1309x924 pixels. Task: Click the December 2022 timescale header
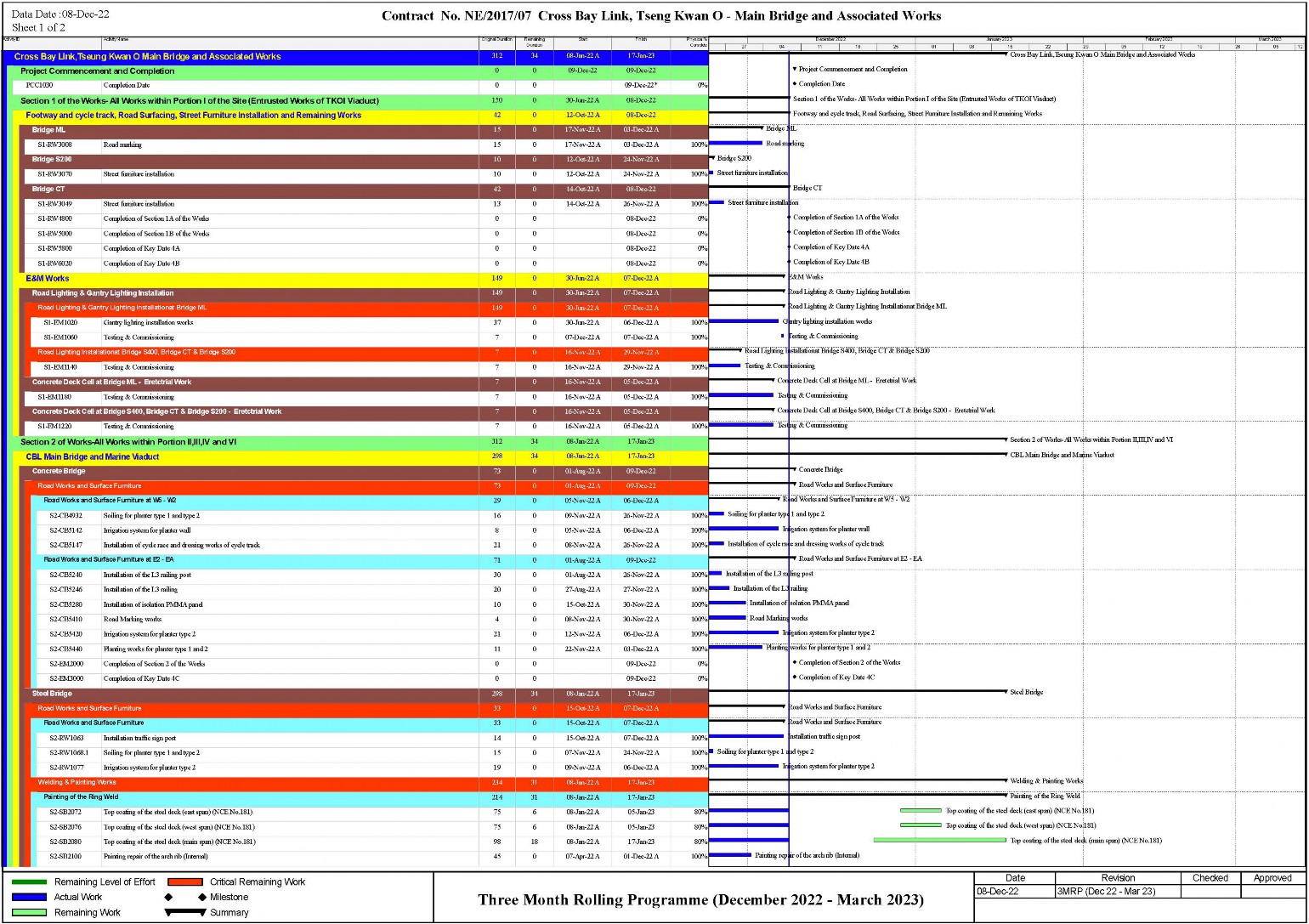pyautogui.click(x=830, y=39)
